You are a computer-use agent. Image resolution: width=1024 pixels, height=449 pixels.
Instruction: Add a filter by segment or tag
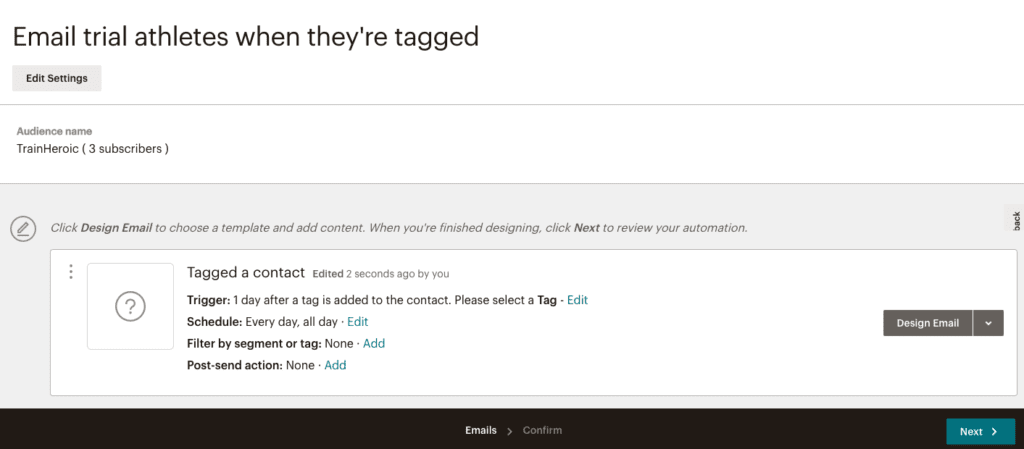[374, 343]
